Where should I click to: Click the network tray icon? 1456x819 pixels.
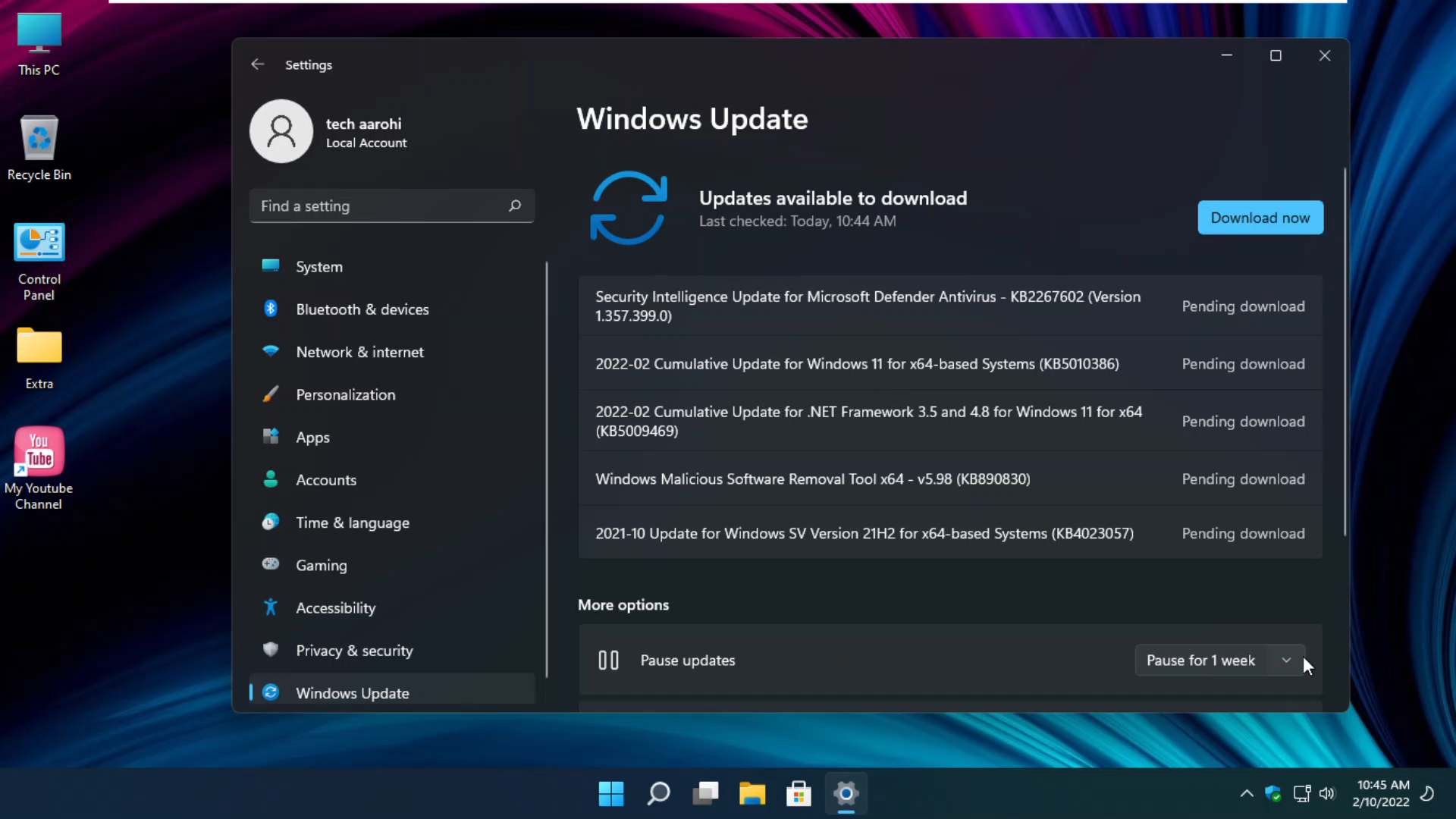point(1301,794)
